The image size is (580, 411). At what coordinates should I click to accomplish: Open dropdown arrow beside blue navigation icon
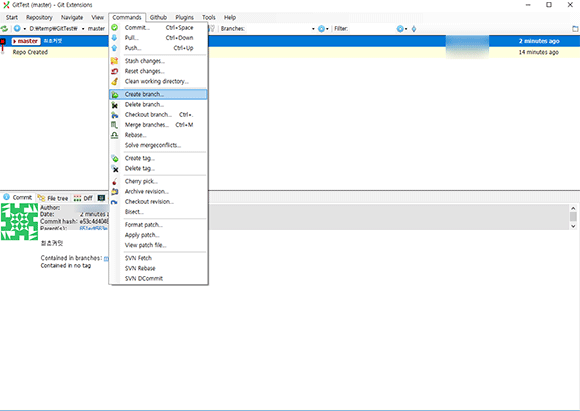[x=25, y=29]
